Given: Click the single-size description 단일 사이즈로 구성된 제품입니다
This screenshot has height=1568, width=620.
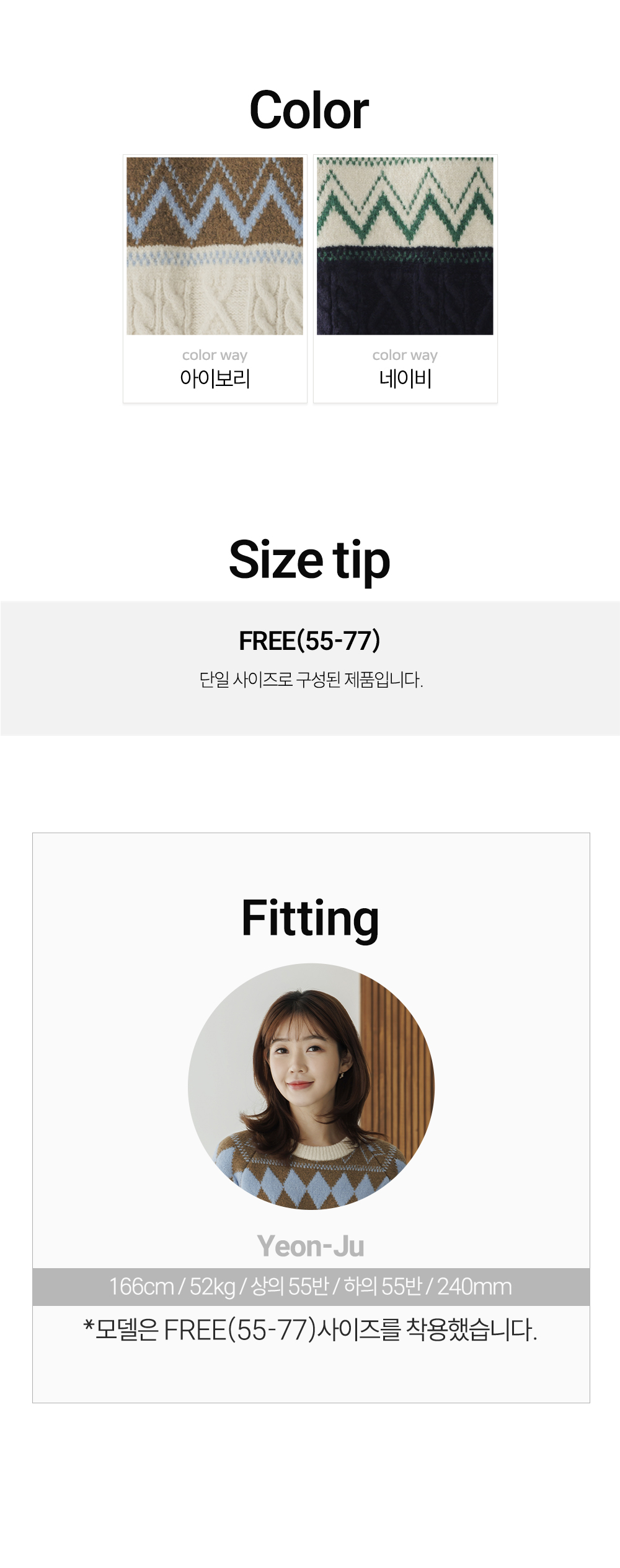Looking at the screenshot, I should 311,680.
